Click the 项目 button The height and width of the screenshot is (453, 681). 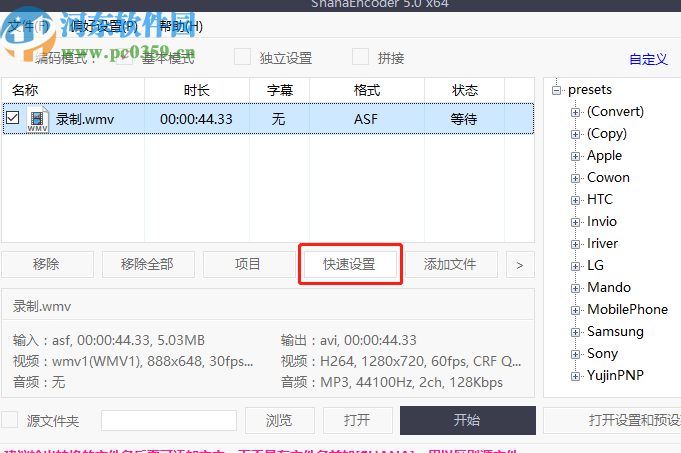click(249, 264)
